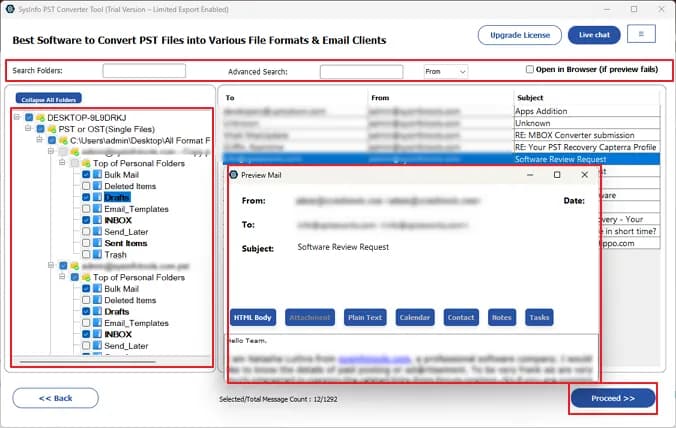The height and width of the screenshot is (428, 676).
Task: Click the Advanced Search input field
Action: (361, 72)
